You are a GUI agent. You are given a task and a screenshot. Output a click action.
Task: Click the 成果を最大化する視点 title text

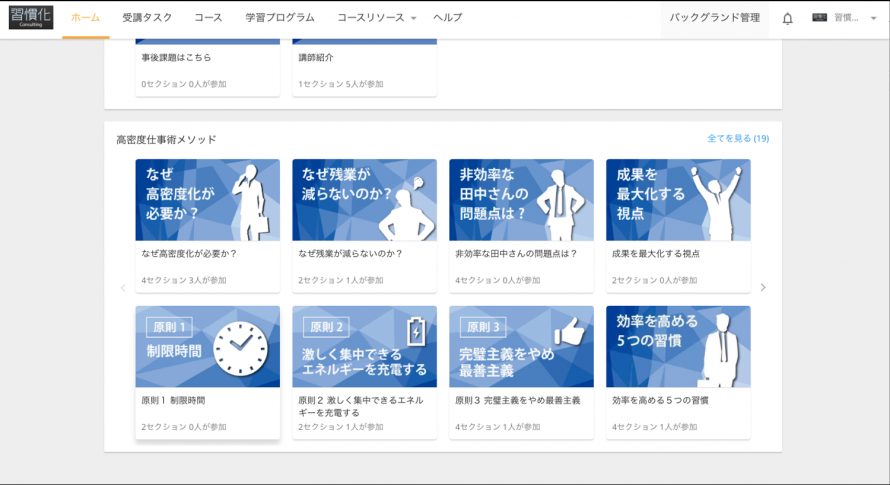656,254
